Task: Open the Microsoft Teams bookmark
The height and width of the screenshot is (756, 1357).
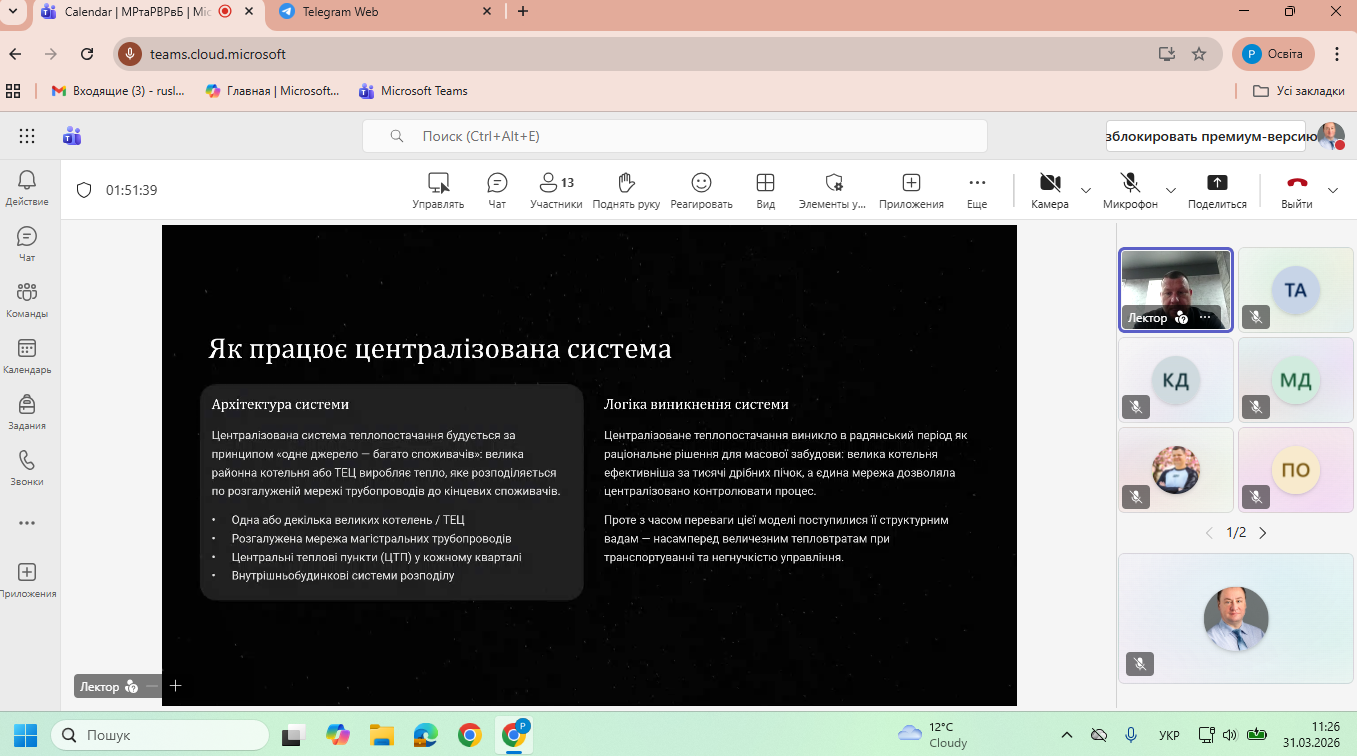Action: [x=413, y=91]
